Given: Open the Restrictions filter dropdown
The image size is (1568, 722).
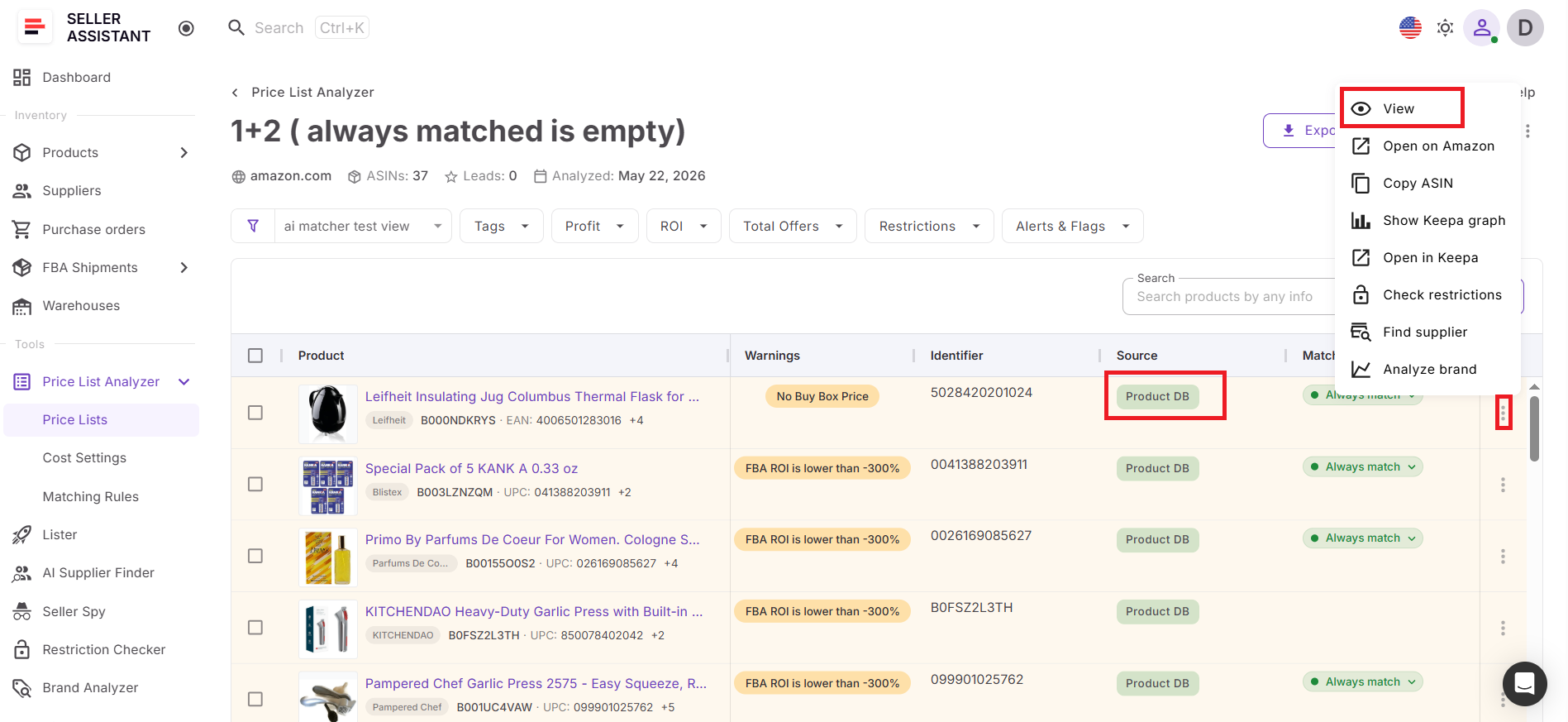Looking at the screenshot, I should [x=929, y=226].
